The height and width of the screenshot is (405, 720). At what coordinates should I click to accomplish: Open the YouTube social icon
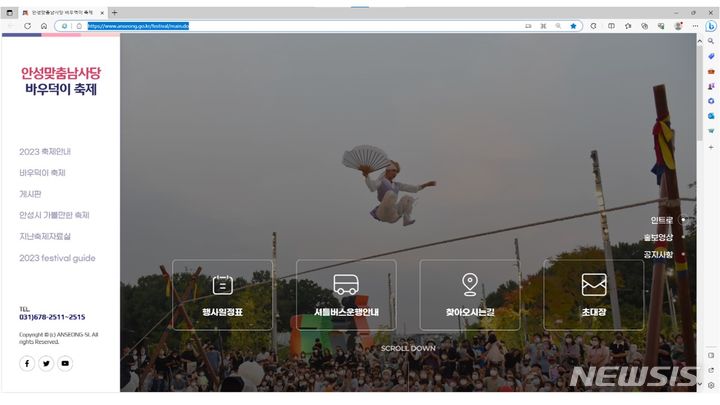coord(65,363)
